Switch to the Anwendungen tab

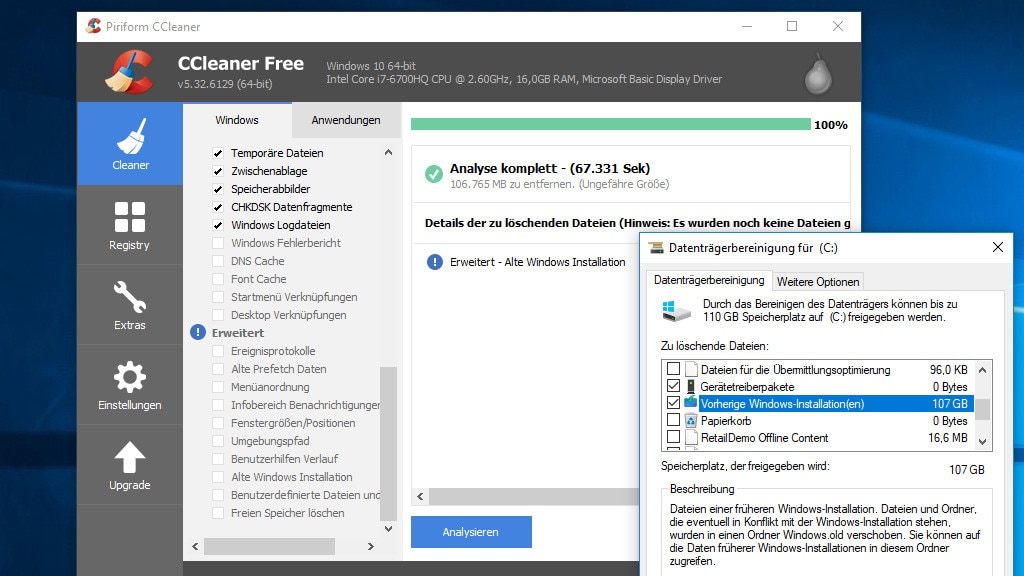(x=345, y=120)
